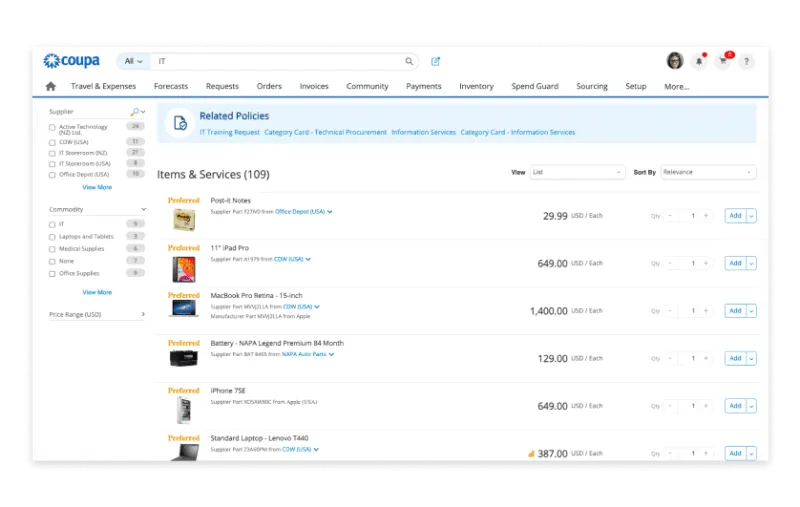Add Post-it Notes to cart
Image resolution: width=800 pixels, height=507 pixels.
pos(735,216)
